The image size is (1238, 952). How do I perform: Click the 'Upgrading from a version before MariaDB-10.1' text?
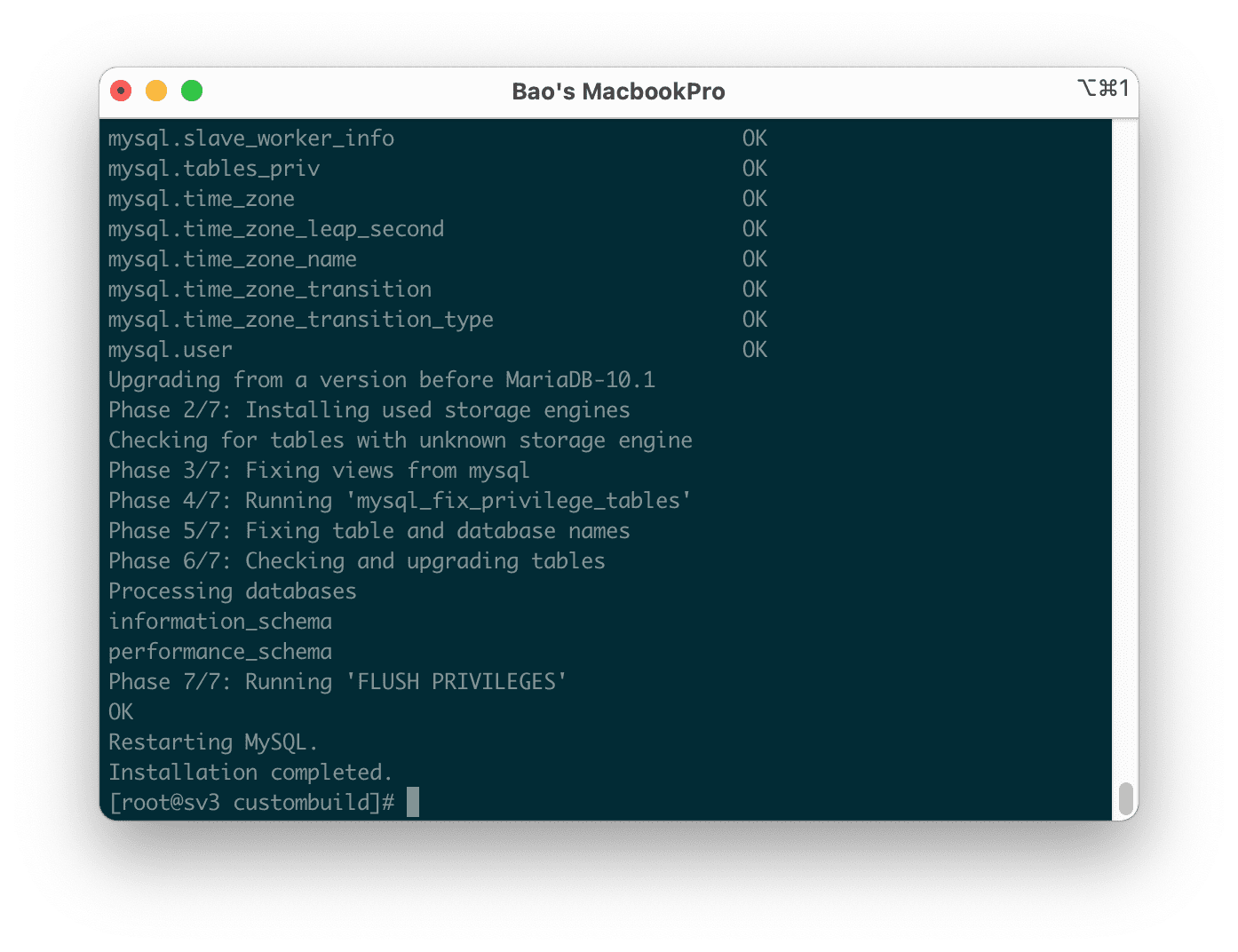[382, 380]
